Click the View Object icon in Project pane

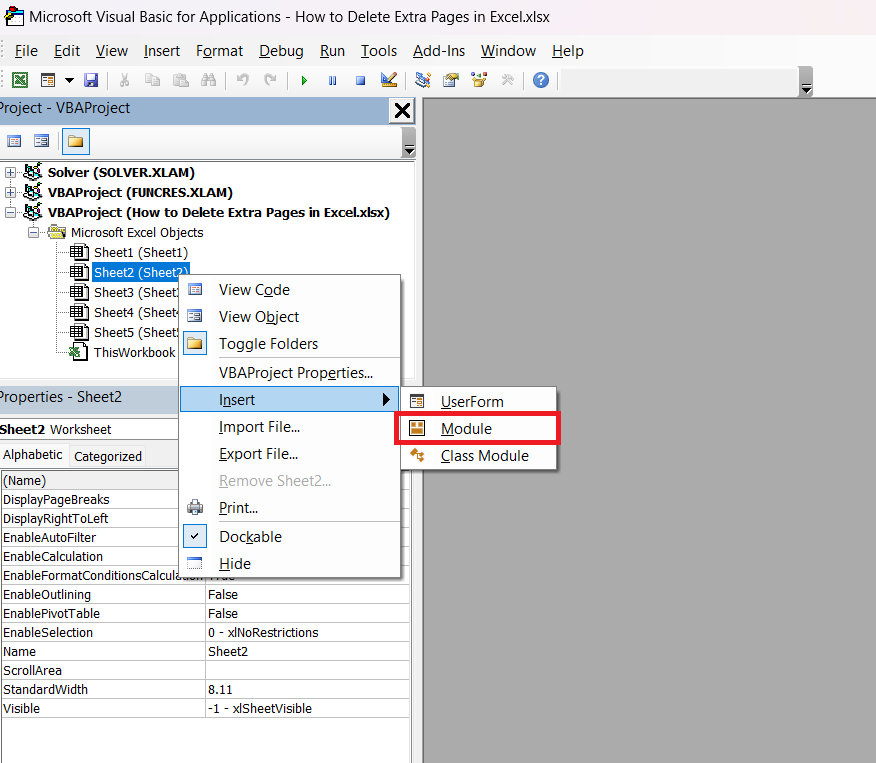[41, 141]
